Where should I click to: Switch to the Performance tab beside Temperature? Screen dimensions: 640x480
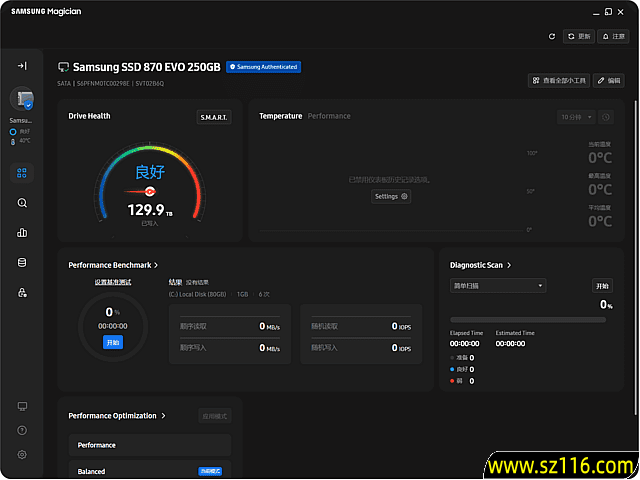pyautogui.click(x=329, y=116)
